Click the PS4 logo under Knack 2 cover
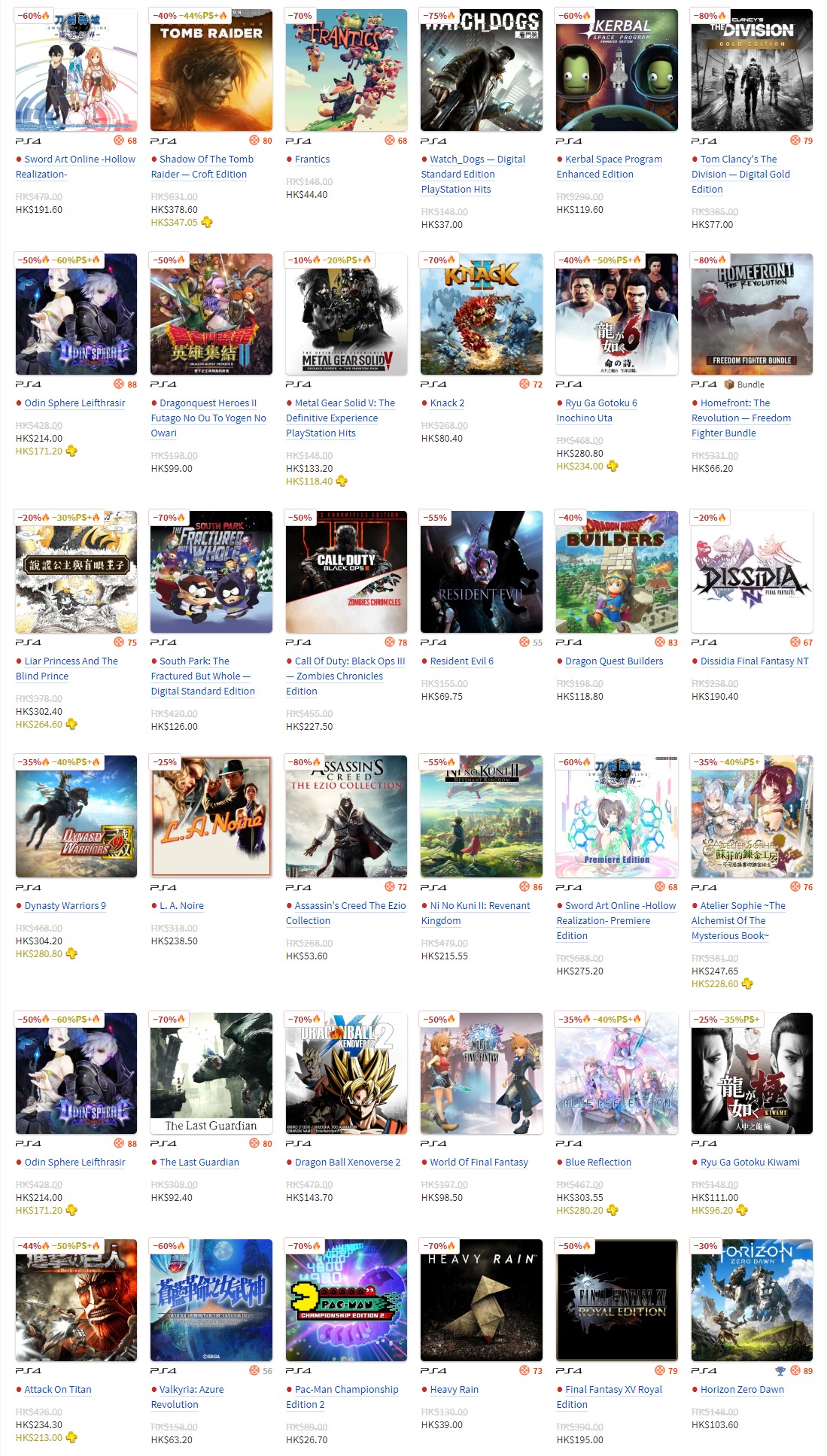Viewport: 827px width, 1456px height. pyautogui.click(x=433, y=385)
